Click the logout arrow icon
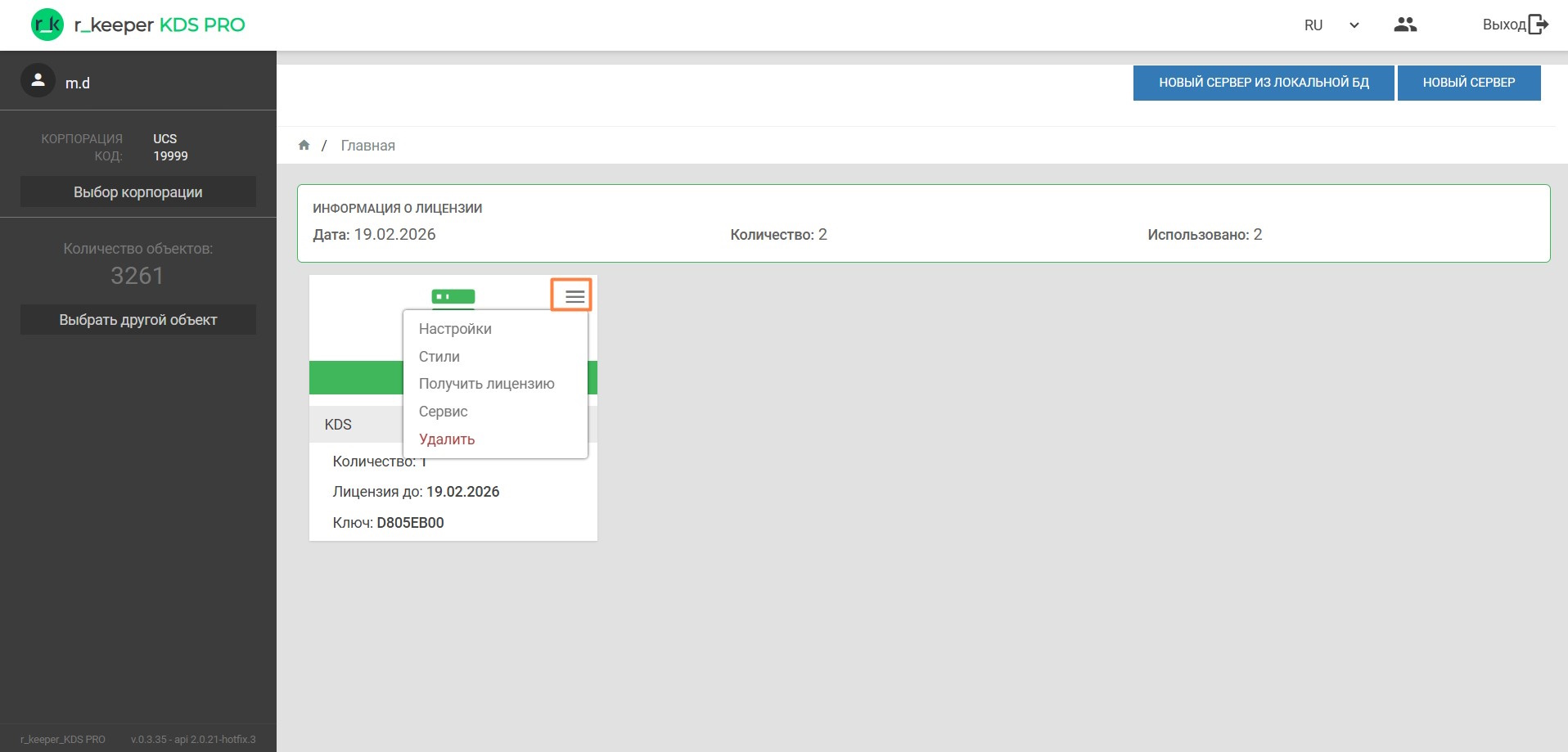The image size is (1568, 752). coord(1539,25)
